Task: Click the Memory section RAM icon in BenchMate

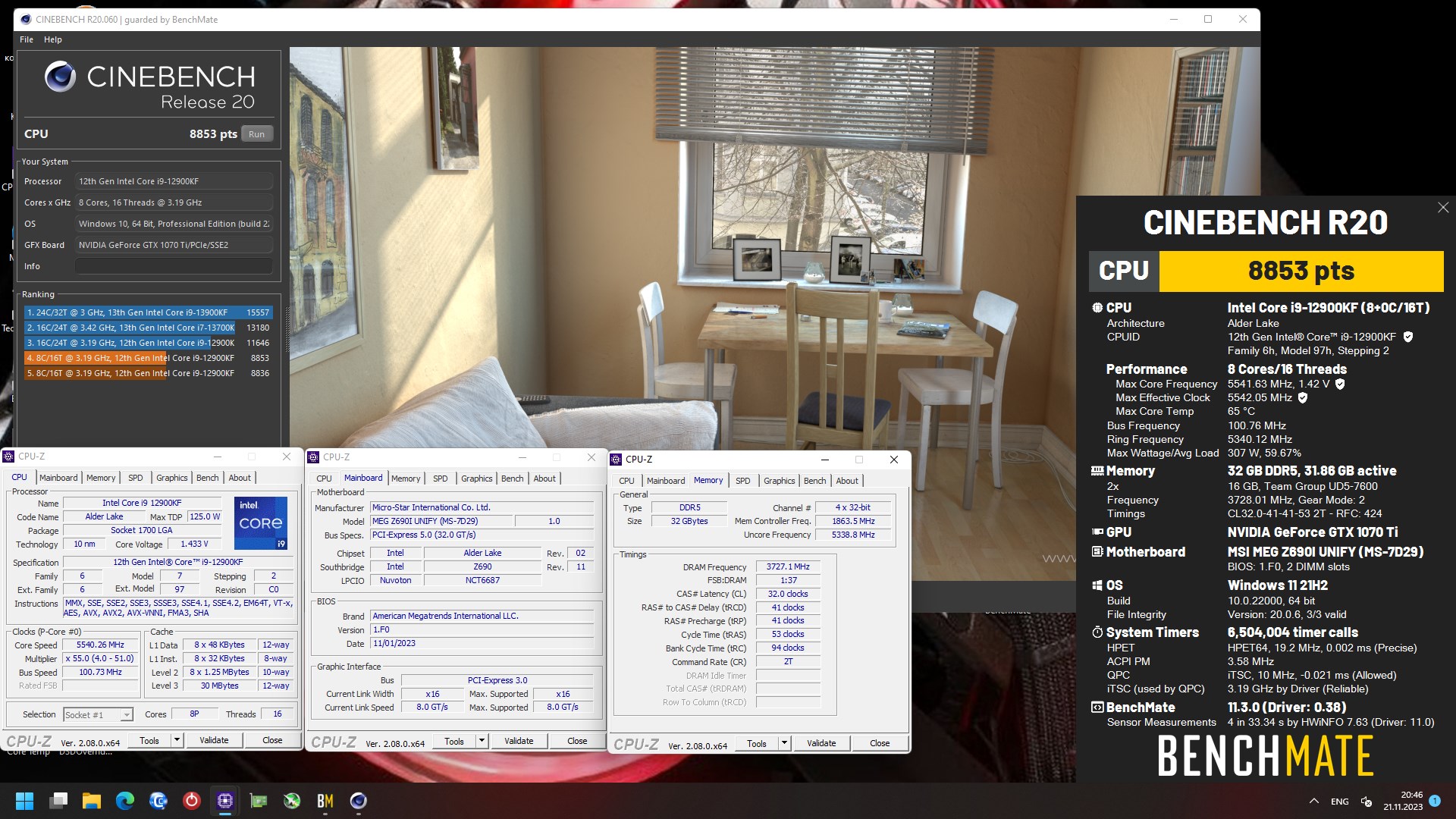Action: point(1097,471)
